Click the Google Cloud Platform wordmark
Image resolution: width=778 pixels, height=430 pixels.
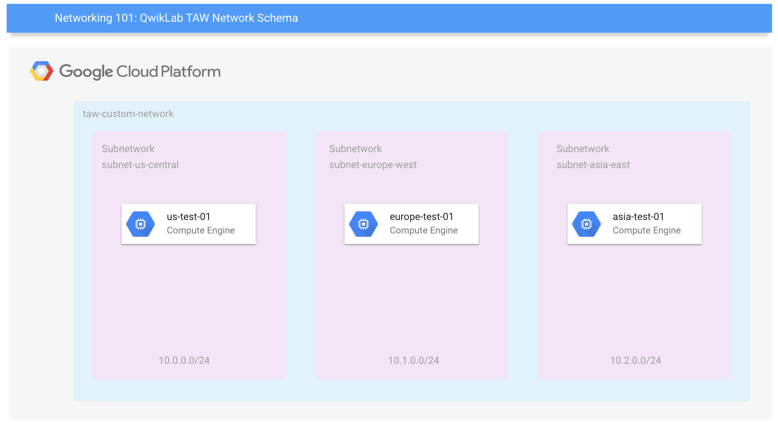(x=140, y=71)
